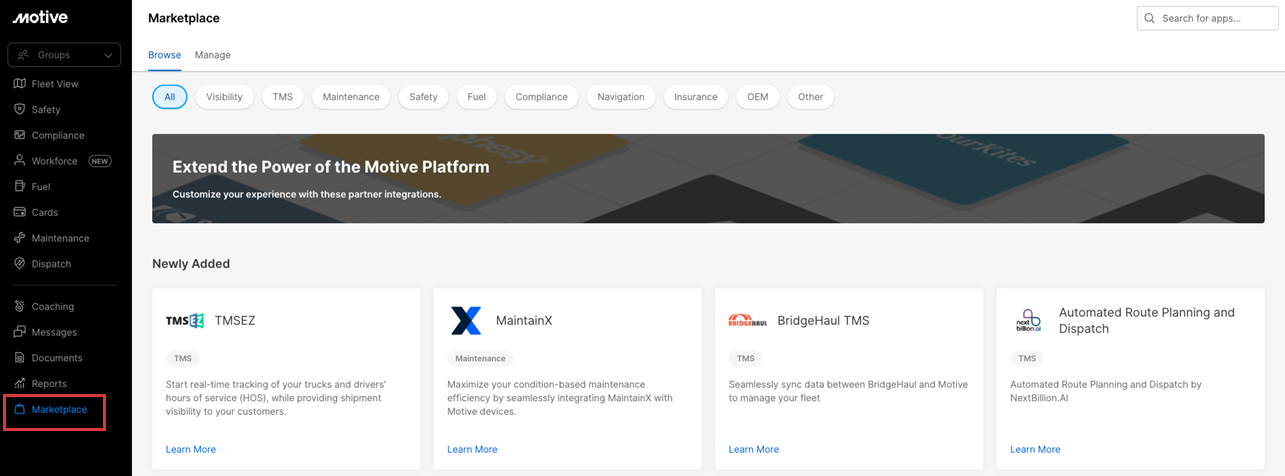Click Learn More under BridgeHaul TMS
Viewport: 1285px width, 476px height.
click(753, 450)
